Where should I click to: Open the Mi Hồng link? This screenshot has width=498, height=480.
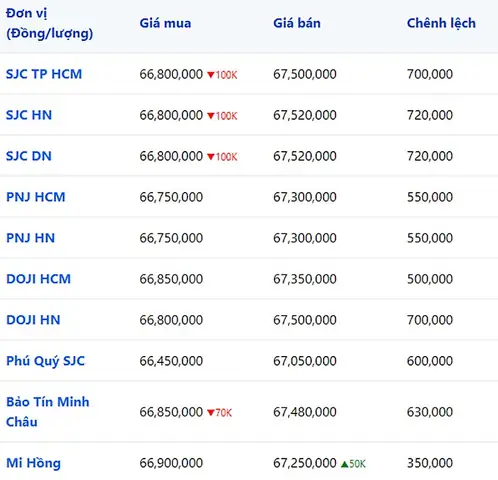(33, 463)
